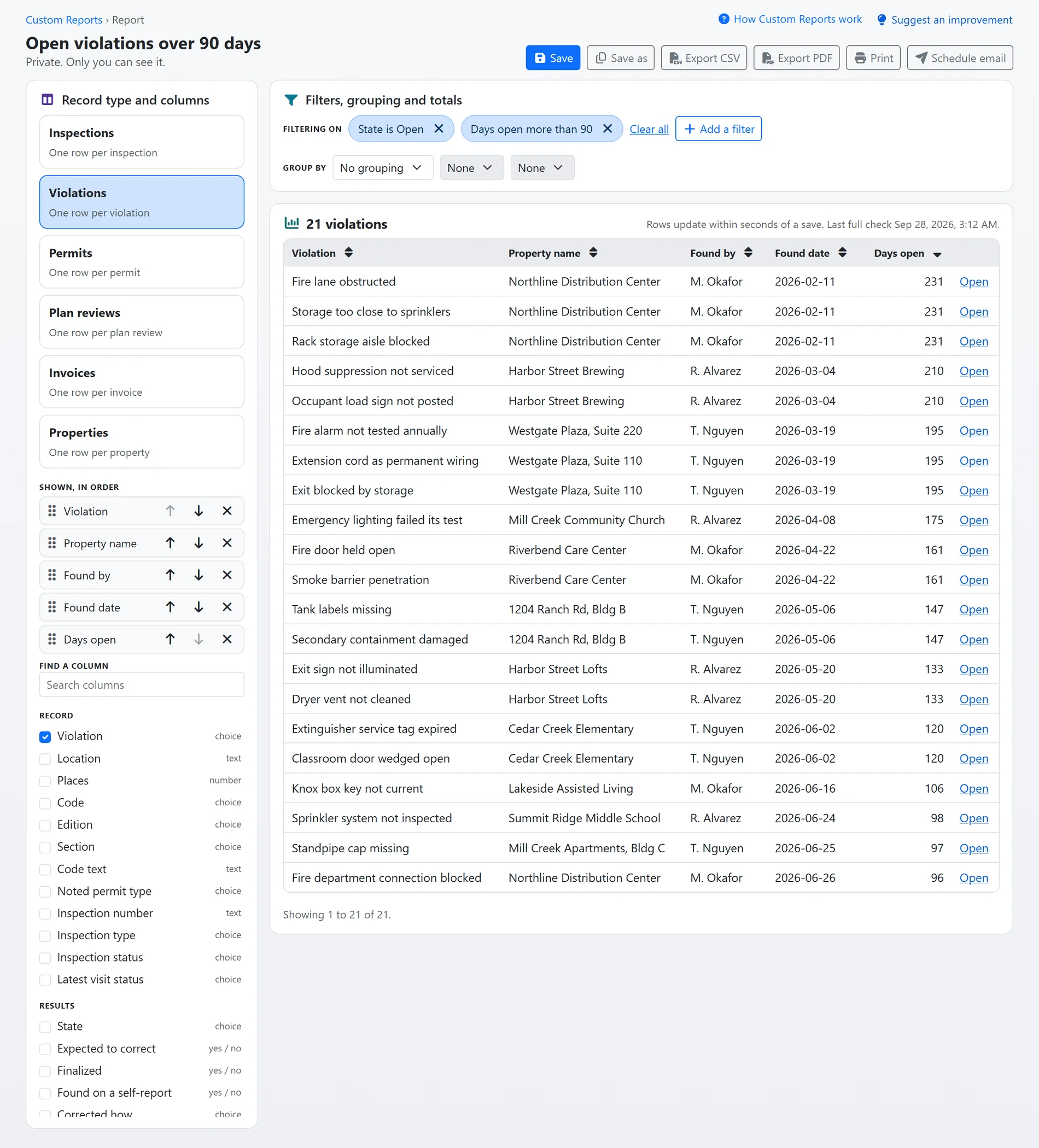Remove Violation from shown columns

(227, 511)
